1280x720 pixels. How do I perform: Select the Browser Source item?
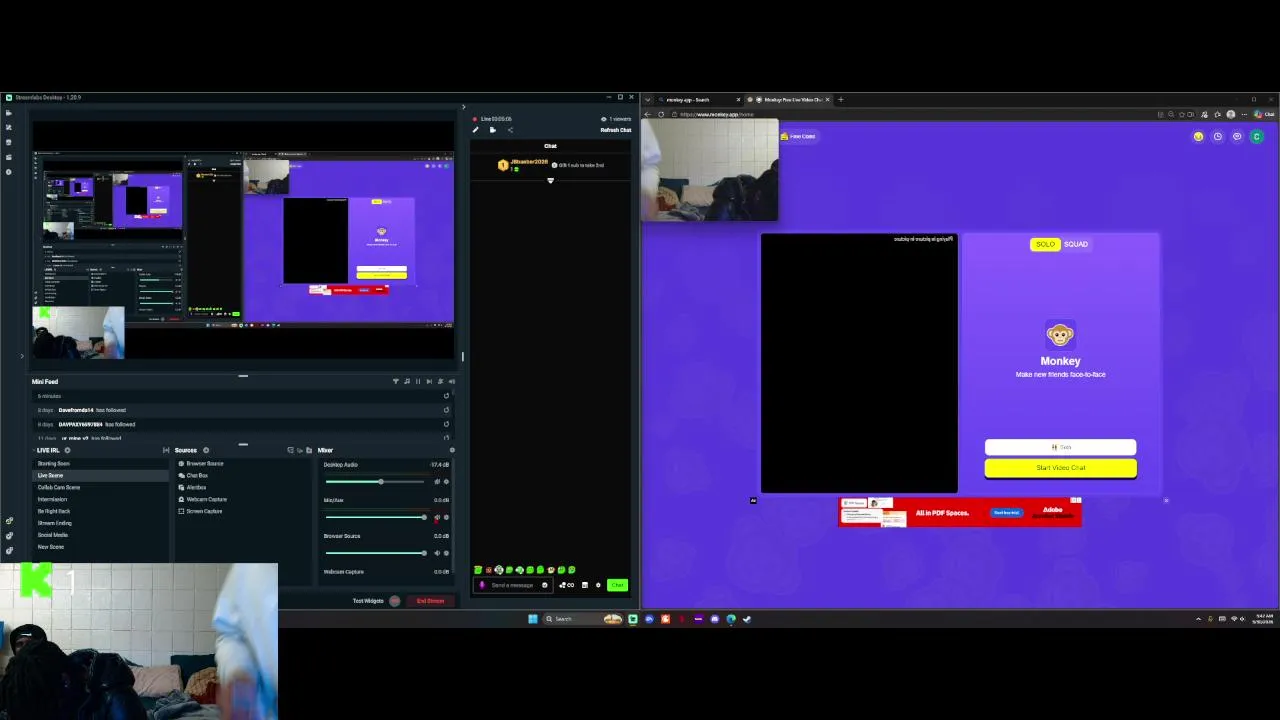(x=205, y=464)
